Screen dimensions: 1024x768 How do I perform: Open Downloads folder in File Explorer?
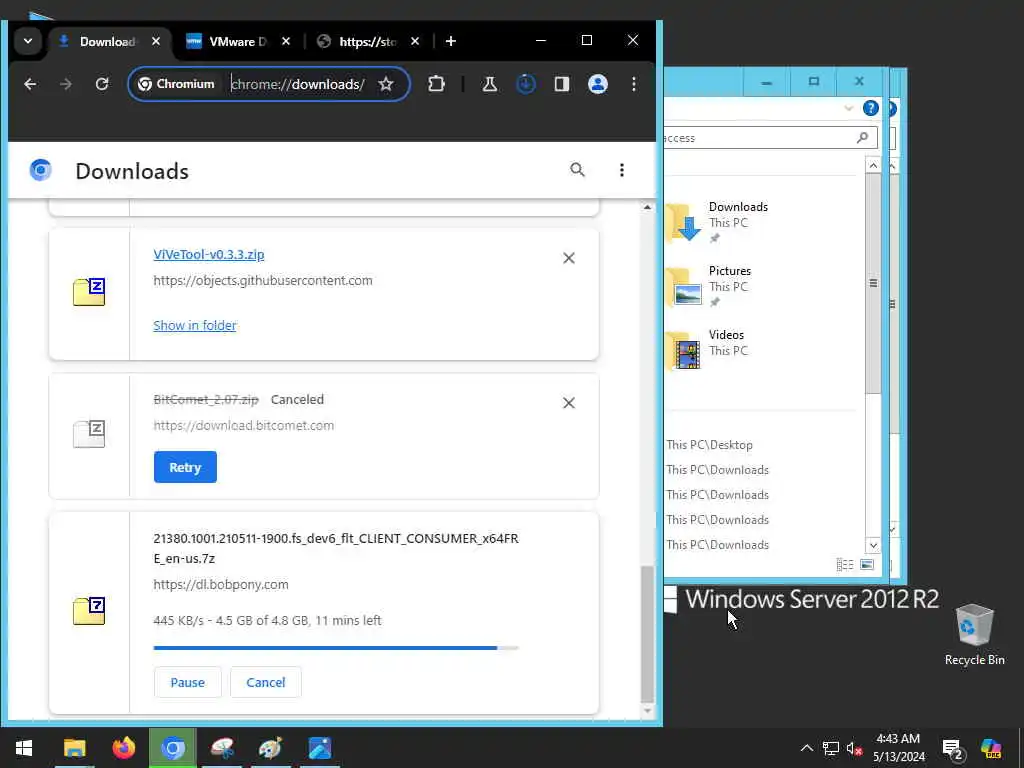(718, 222)
